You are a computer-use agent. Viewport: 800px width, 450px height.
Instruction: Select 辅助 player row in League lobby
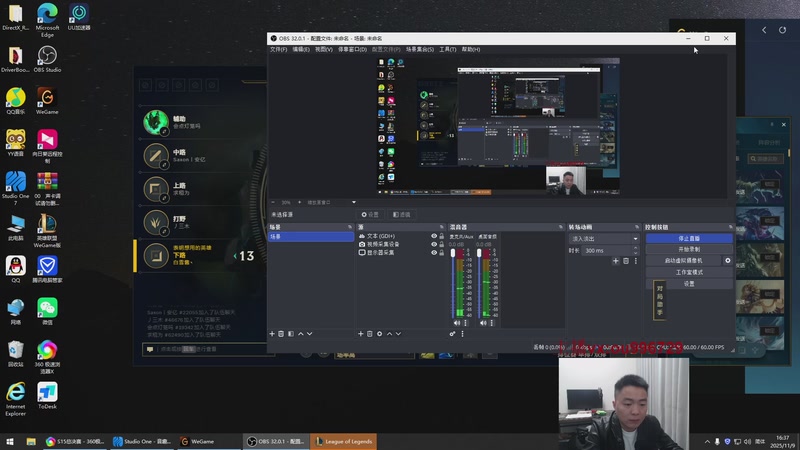pyautogui.click(x=202, y=122)
